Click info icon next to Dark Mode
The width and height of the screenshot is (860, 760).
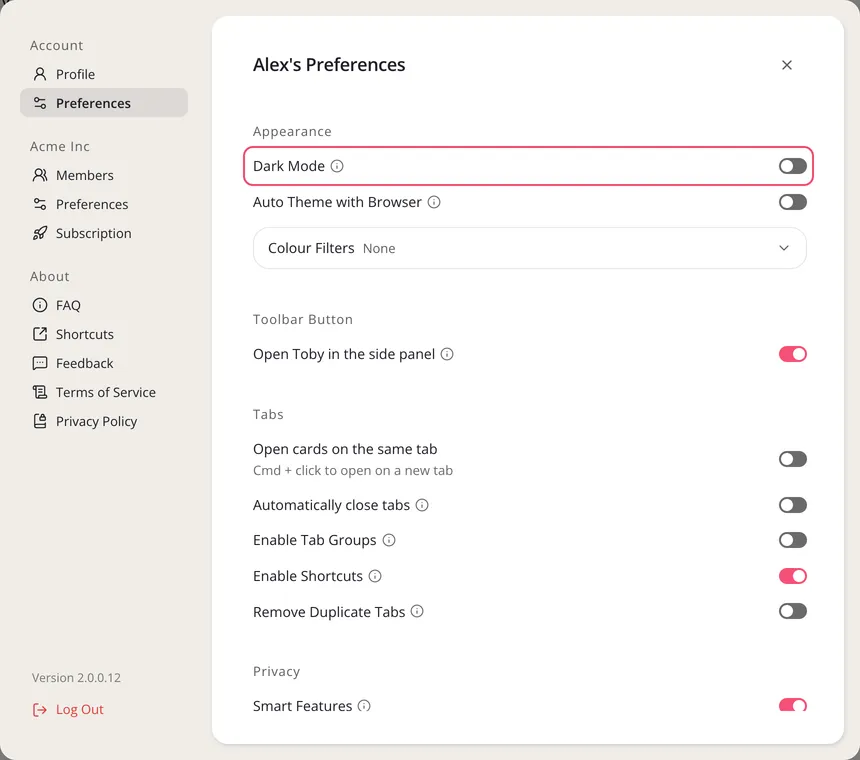click(x=337, y=166)
